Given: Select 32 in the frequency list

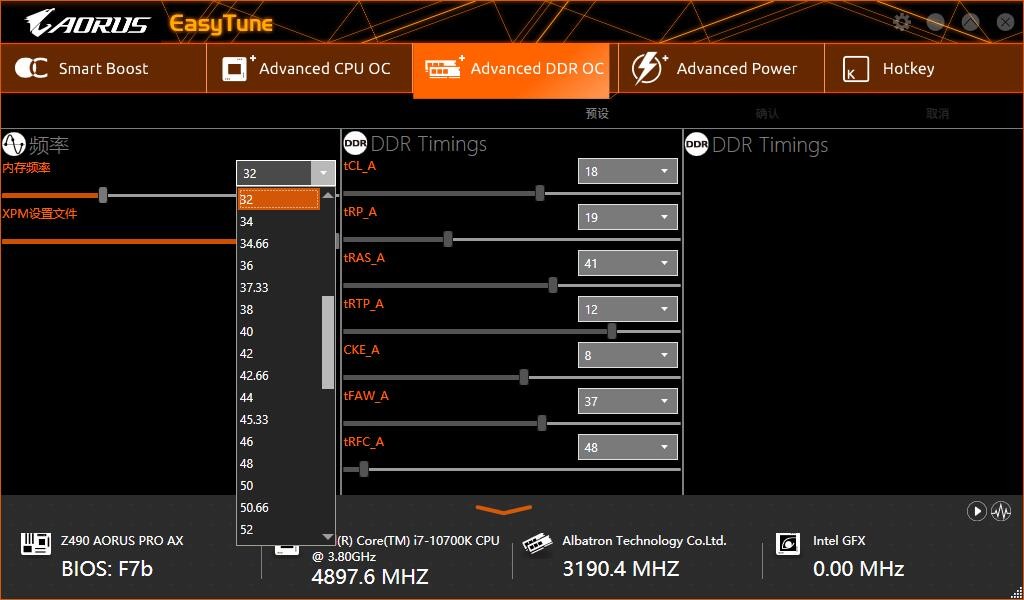Looking at the screenshot, I should coord(280,200).
